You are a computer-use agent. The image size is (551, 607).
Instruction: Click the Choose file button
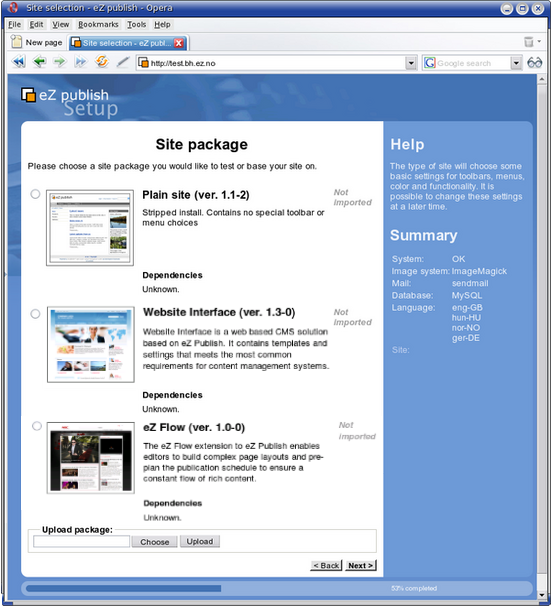[x=154, y=542]
